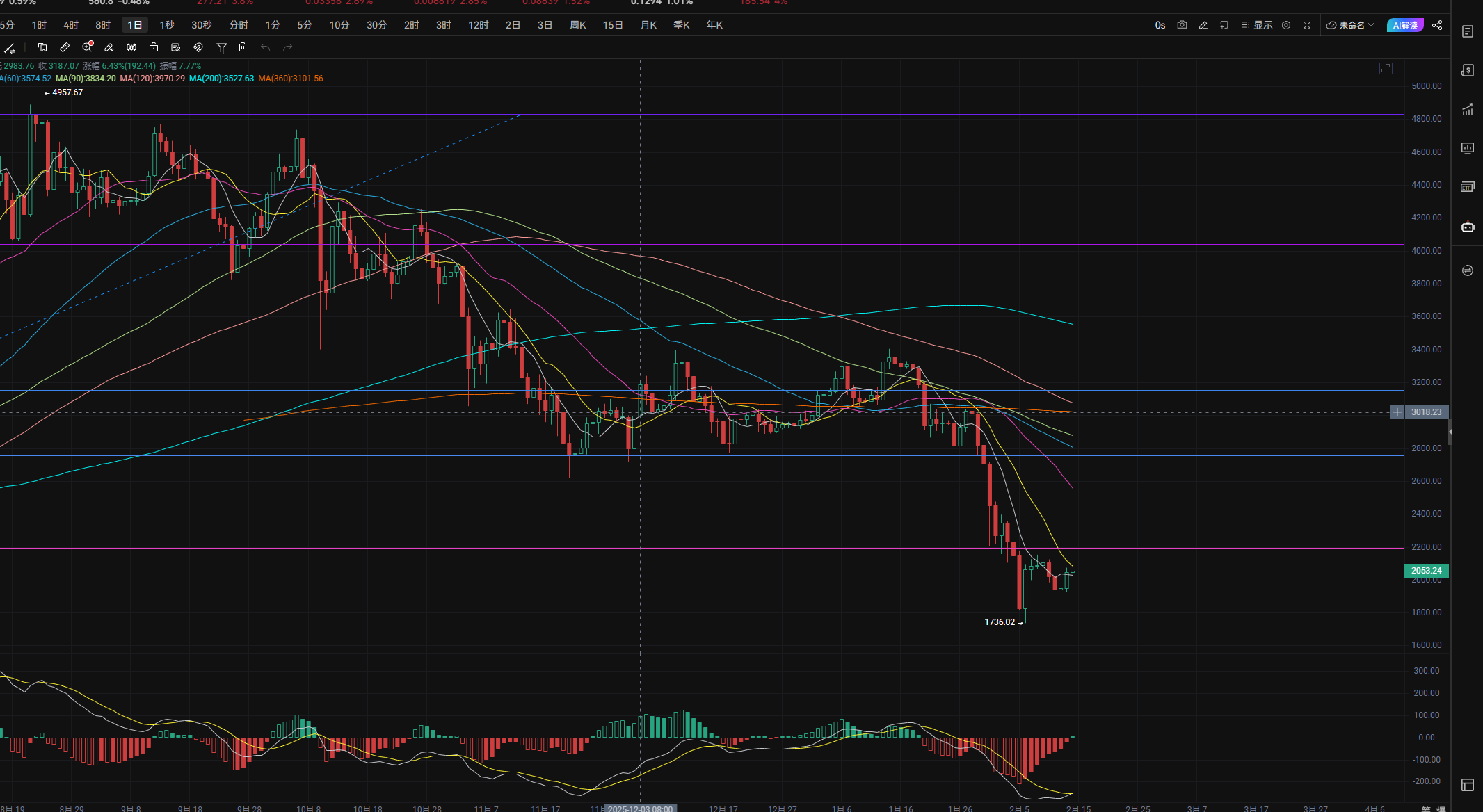Select the 周K weekly timeframe tab
The image size is (1483, 812).
(x=577, y=25)
